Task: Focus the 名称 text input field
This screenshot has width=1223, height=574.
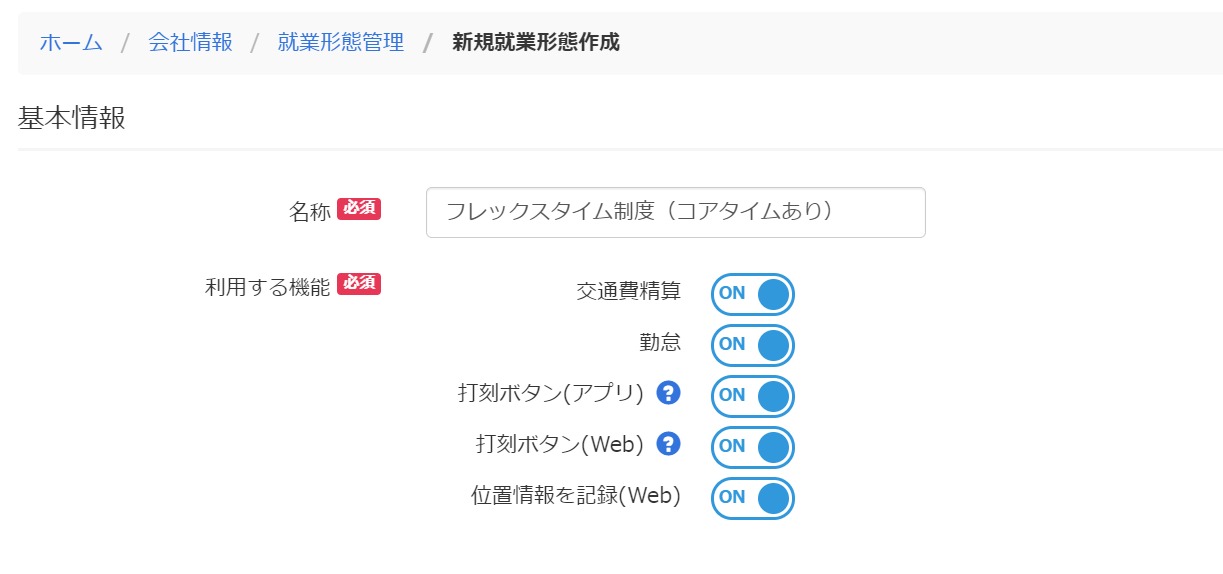Action: coord(676,212)
